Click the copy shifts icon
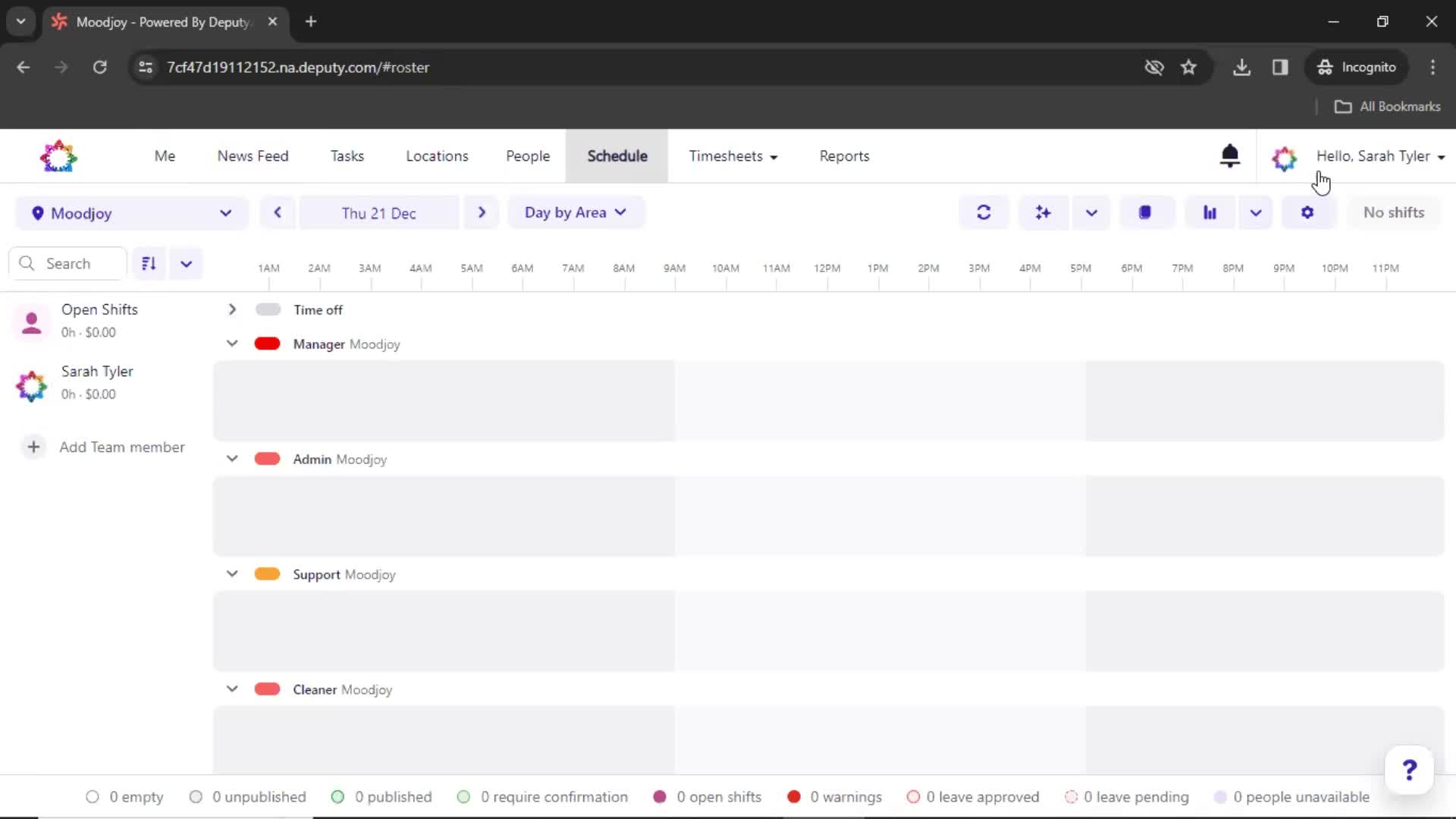Screen dimensions: 1456x819 (1145, 212)
